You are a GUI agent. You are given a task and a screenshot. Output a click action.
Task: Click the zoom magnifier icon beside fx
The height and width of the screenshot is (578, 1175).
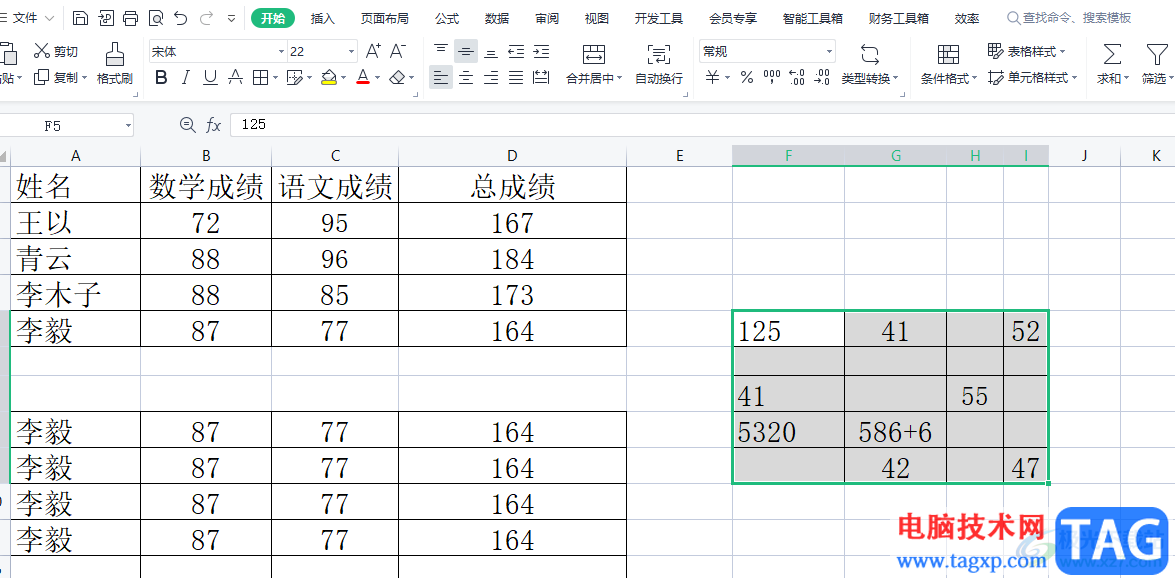pyautogui.click(x=187, y=124)
